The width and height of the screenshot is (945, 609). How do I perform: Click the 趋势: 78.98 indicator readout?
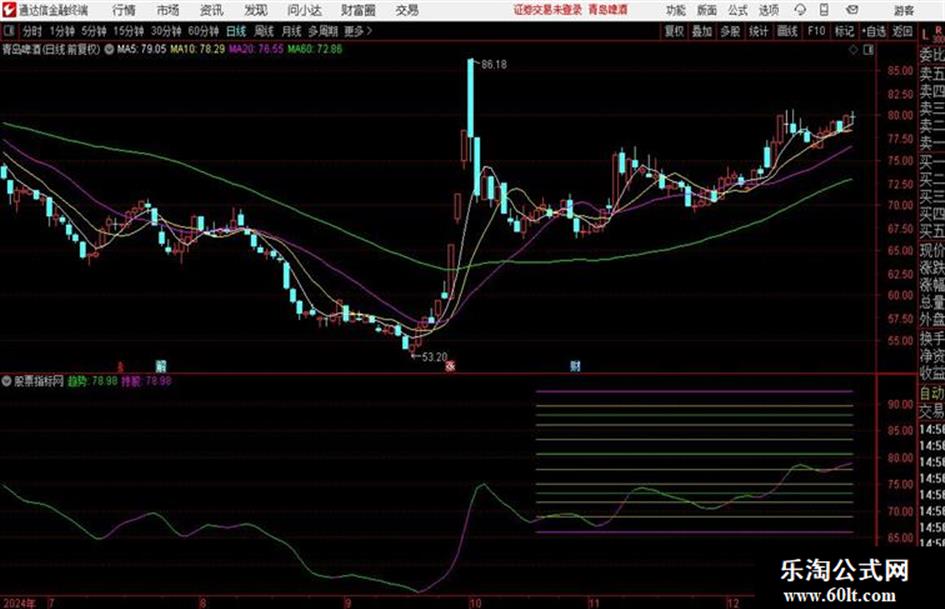tap(93, 381)
